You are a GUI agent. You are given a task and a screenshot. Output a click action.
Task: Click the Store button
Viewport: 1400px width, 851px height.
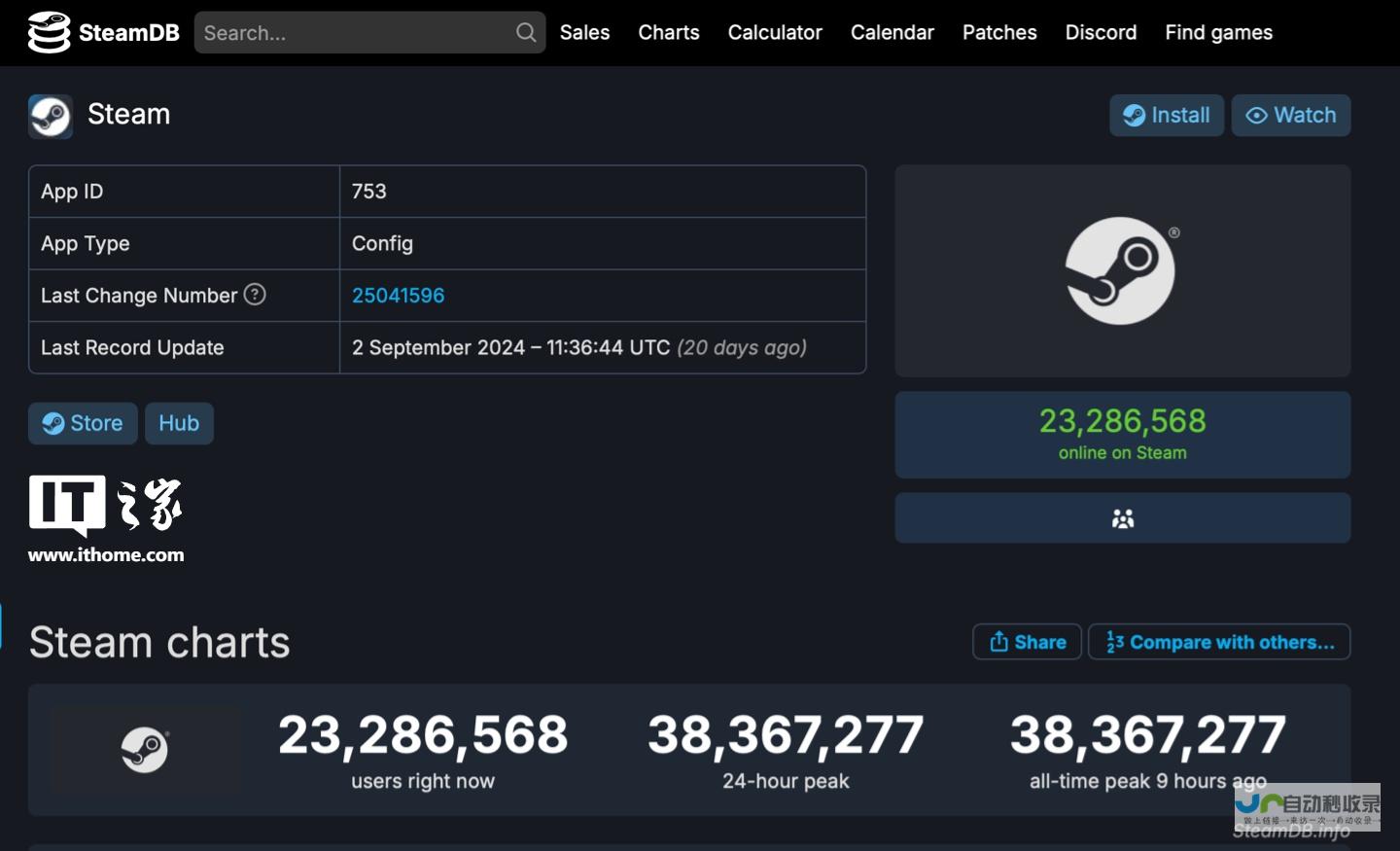pyautogui.click(x=83, y=423)
